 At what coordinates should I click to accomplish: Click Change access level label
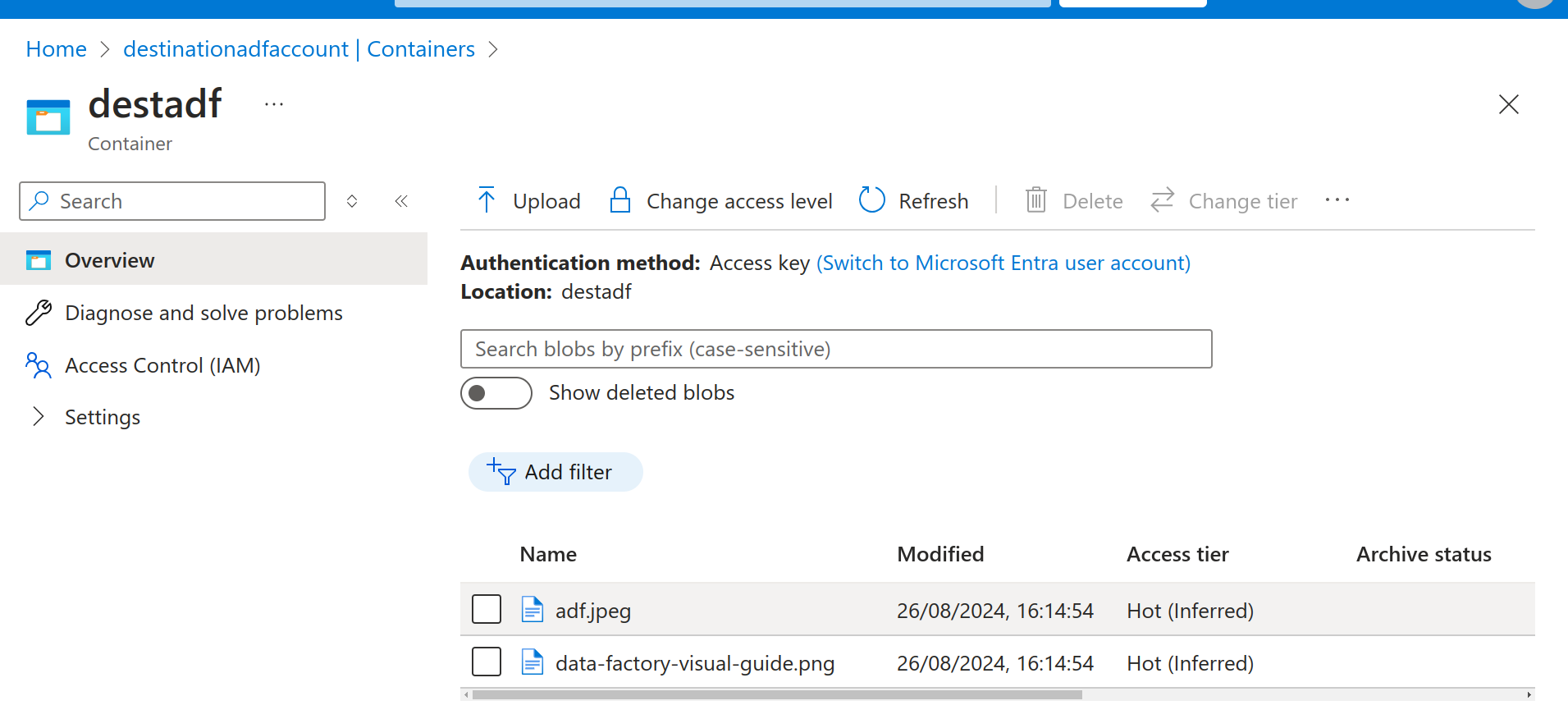click(x=739, y=201)
